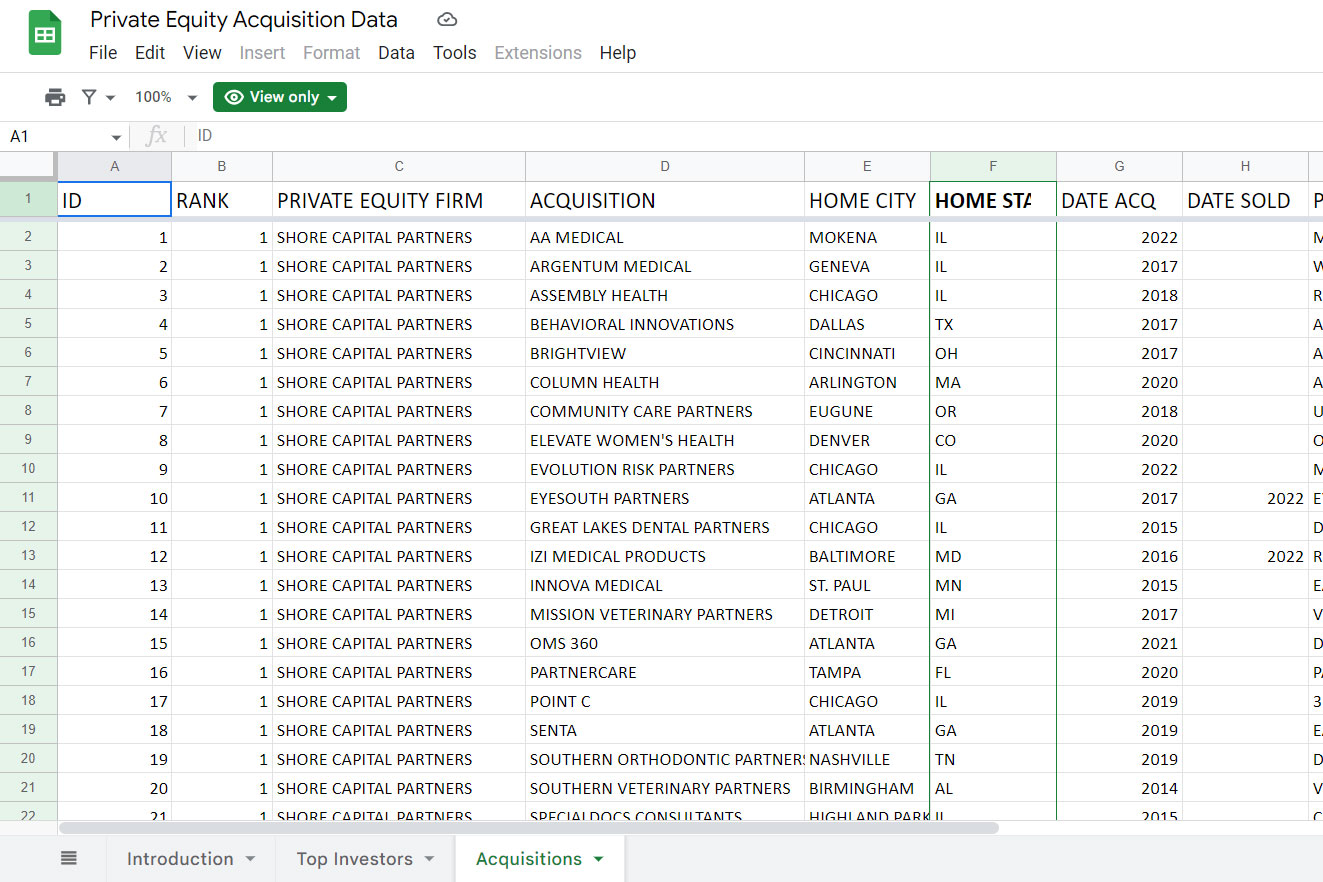This screenshot has height=882, width=1323.
Task: Click the print icon
Action: click(x=55, y=97)
